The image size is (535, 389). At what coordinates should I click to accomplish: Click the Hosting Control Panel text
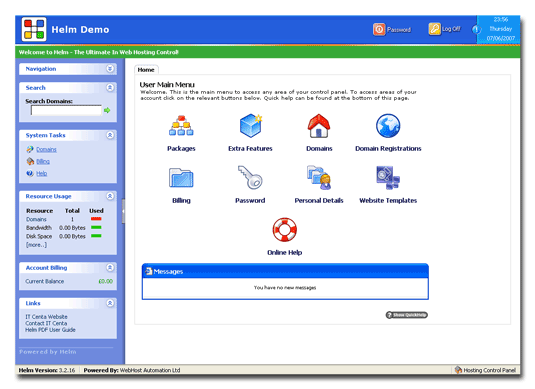click(x=490, y=370)
